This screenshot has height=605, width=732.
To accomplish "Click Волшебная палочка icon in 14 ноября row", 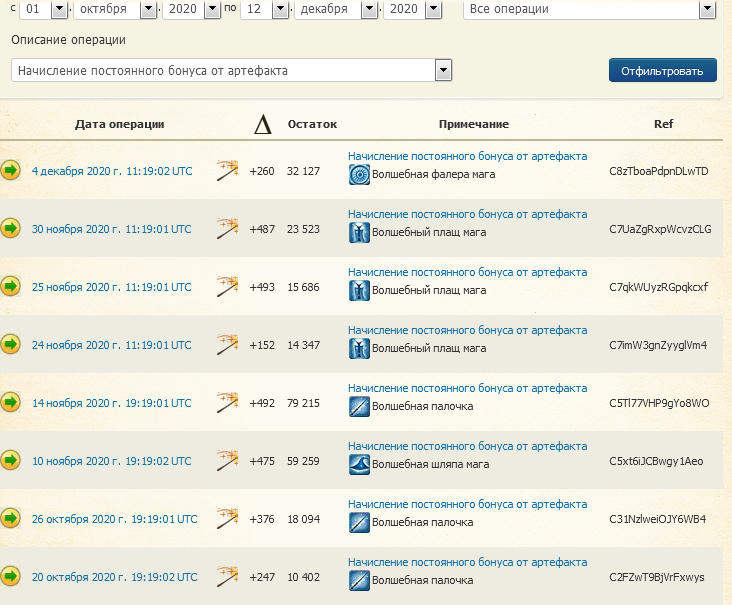I will click(x=359, y=406).
